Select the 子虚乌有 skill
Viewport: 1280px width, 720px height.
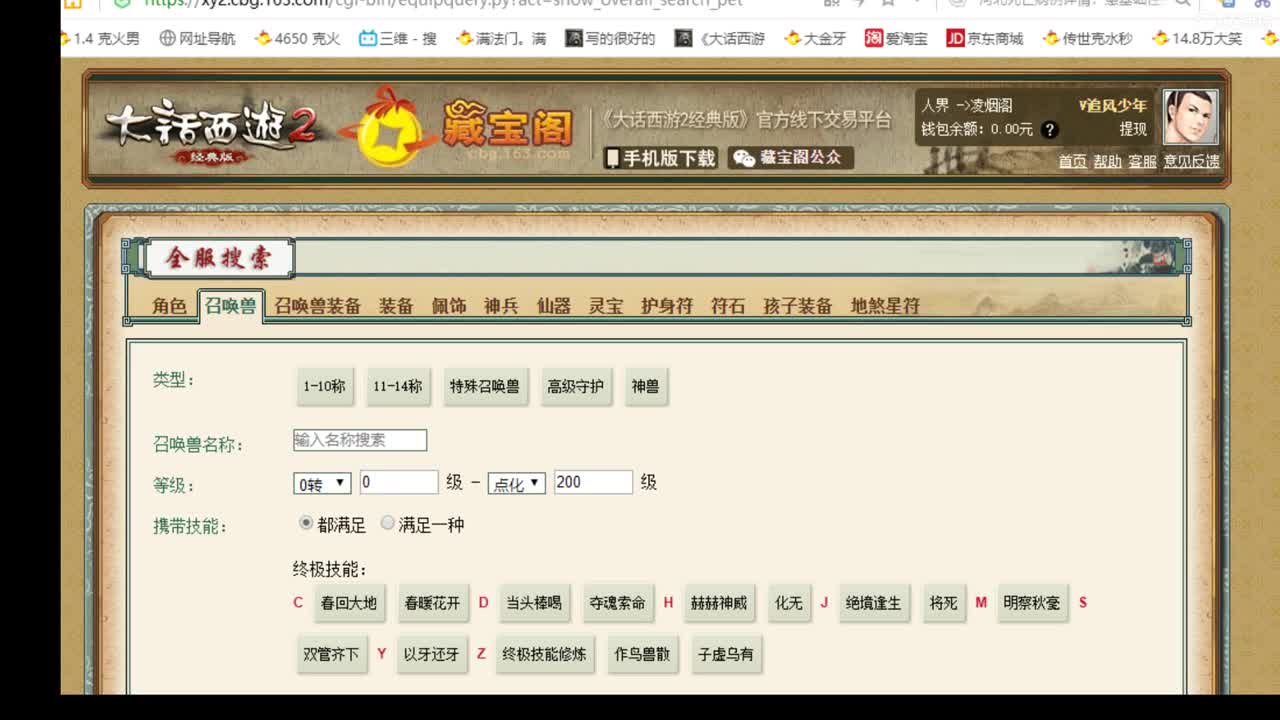pyautogui.click(x=727, y=654)
